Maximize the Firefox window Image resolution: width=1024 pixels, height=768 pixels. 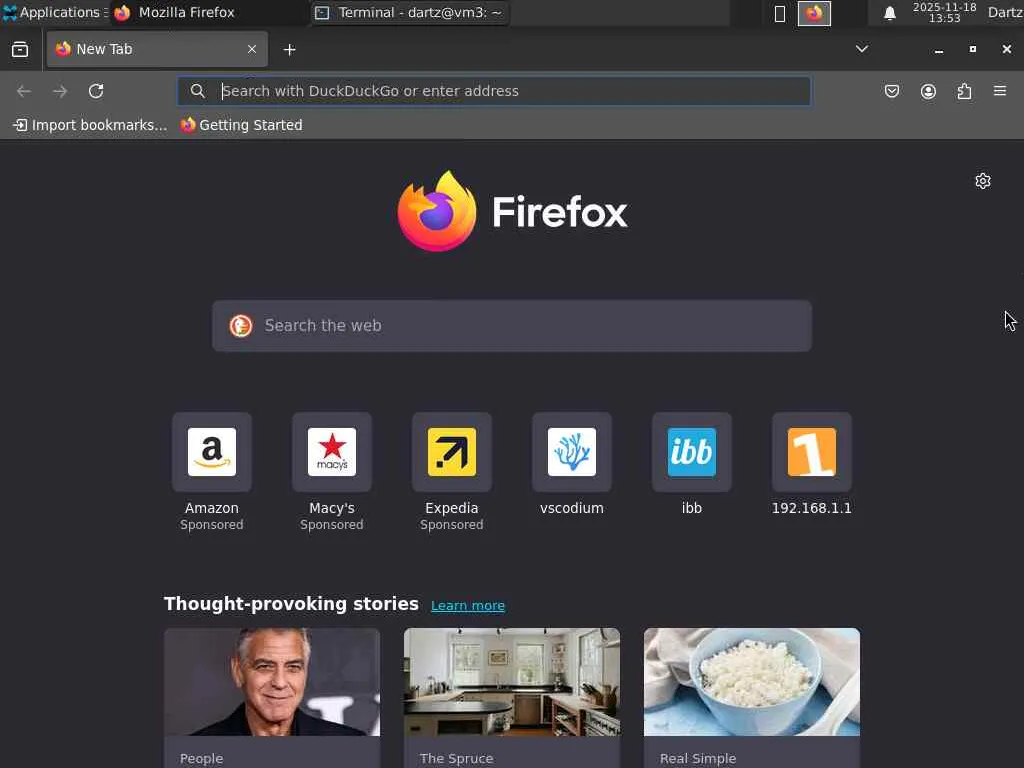point(972,49)
